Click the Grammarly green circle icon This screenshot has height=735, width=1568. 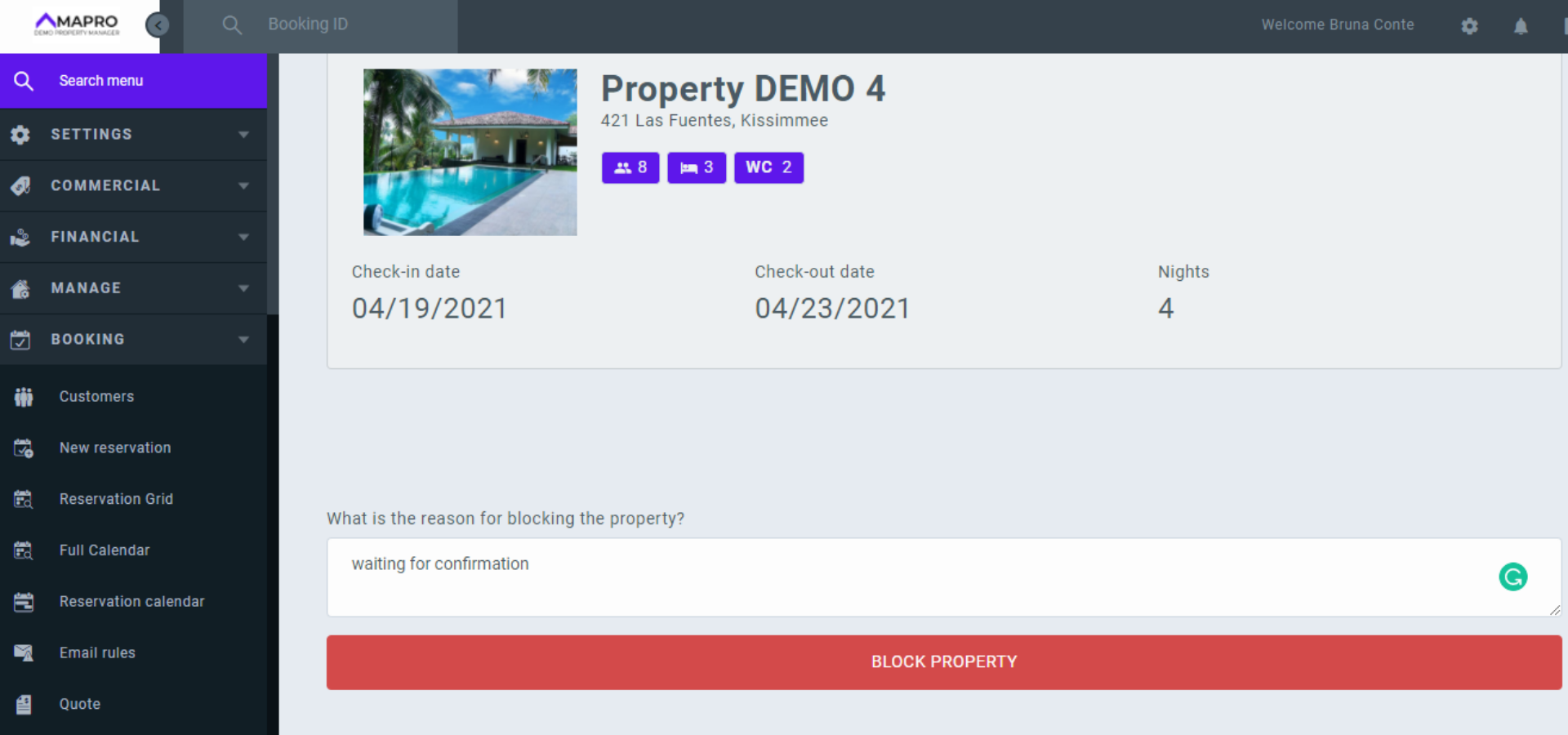coord(1514,577)
